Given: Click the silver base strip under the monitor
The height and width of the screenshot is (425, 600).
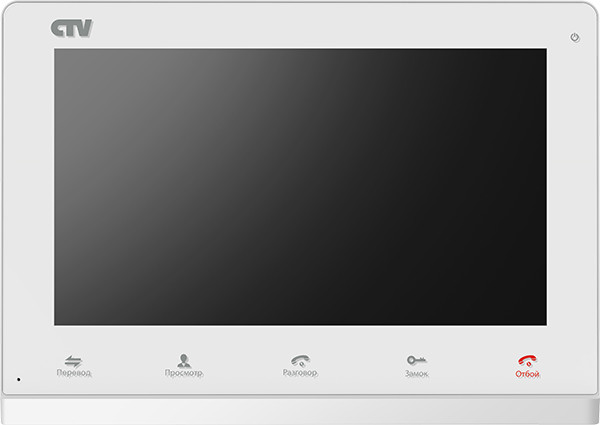Looking at the screenshot, I should point(300,411).
